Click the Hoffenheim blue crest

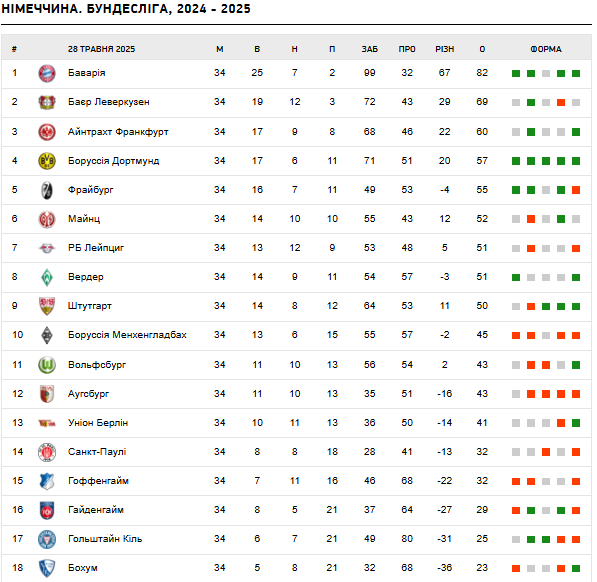coord(47,481)
